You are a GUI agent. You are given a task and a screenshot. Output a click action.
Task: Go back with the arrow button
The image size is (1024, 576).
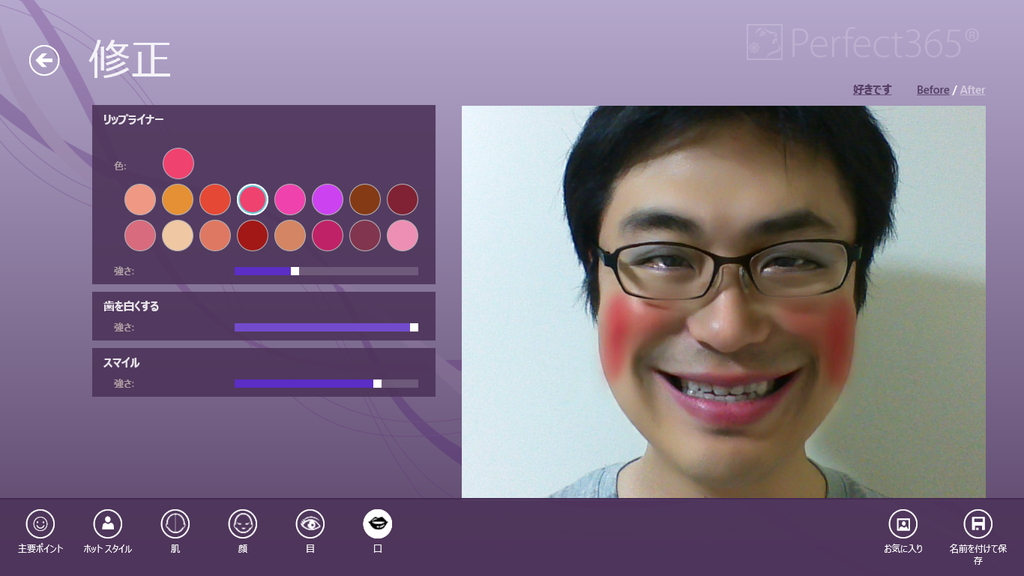(44, 61)
